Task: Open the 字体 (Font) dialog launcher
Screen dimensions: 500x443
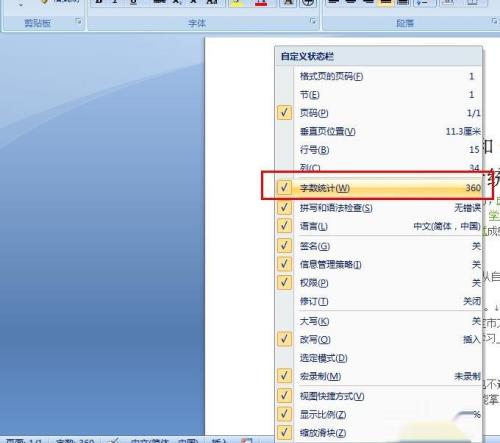Action: click(313, 21)
